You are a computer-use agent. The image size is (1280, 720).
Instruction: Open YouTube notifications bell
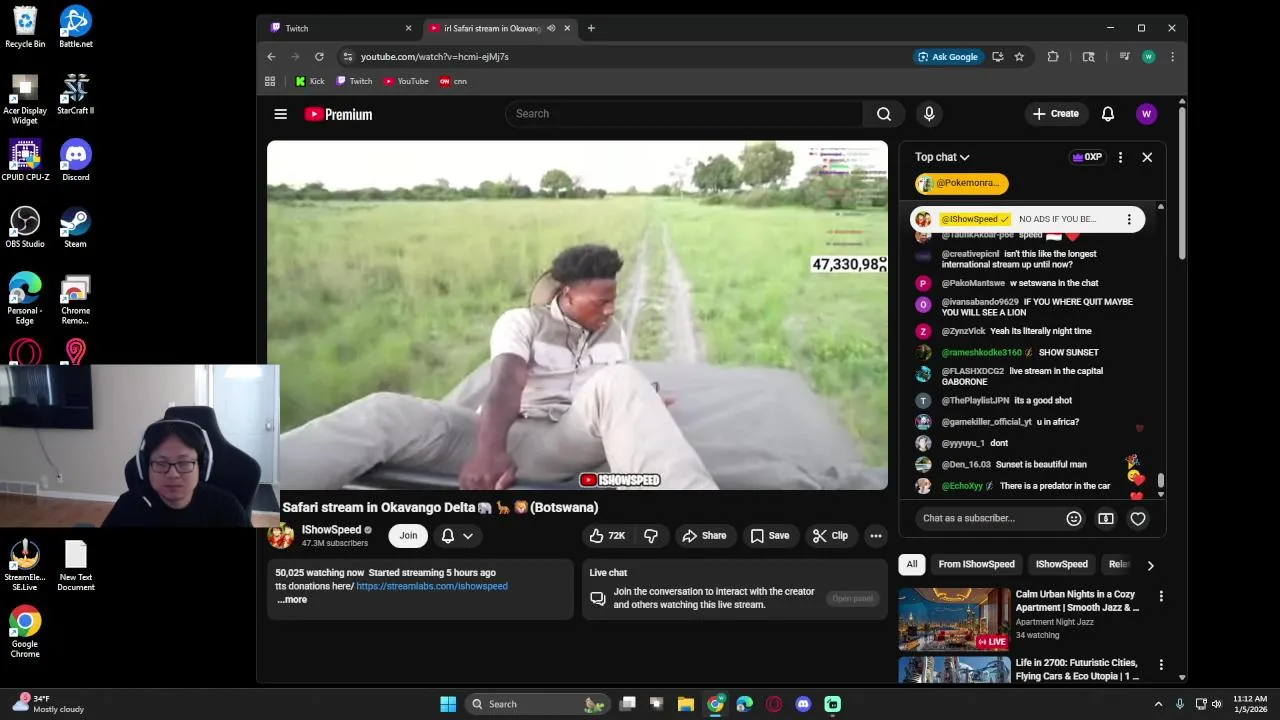click(x=1108, y=114)
